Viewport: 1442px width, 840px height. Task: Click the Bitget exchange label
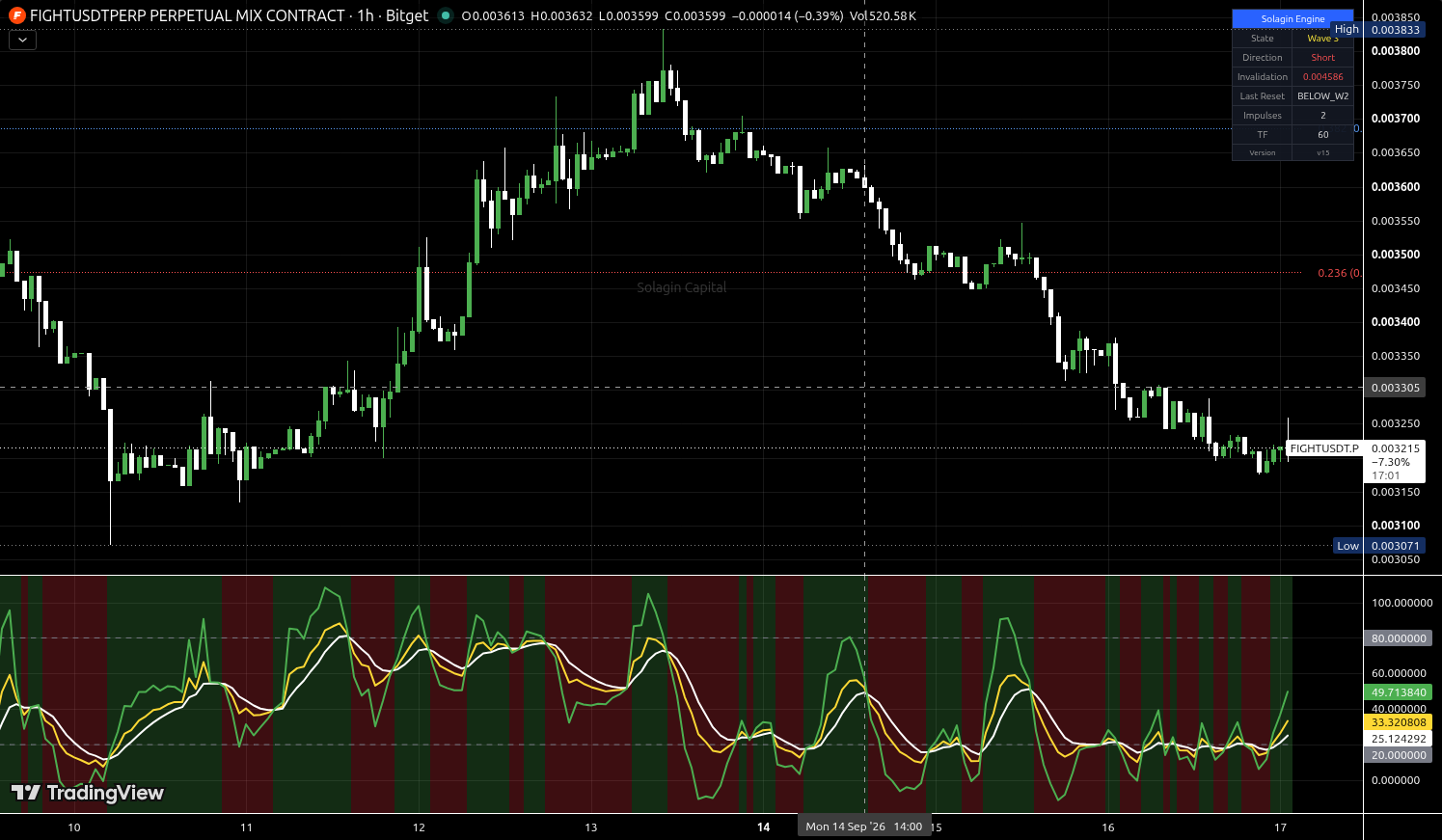click(407, 15)
